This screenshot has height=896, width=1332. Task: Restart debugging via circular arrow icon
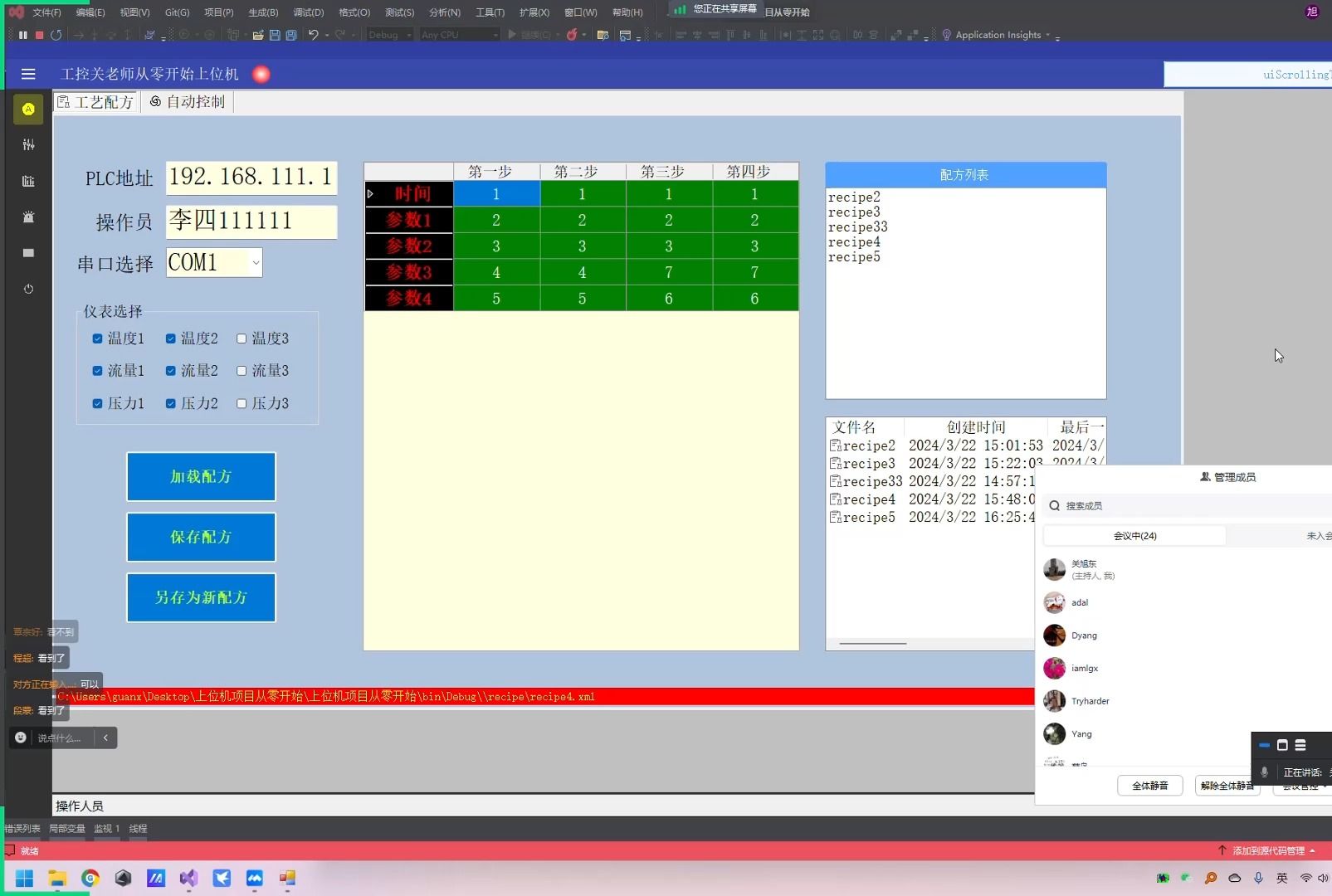56,35
